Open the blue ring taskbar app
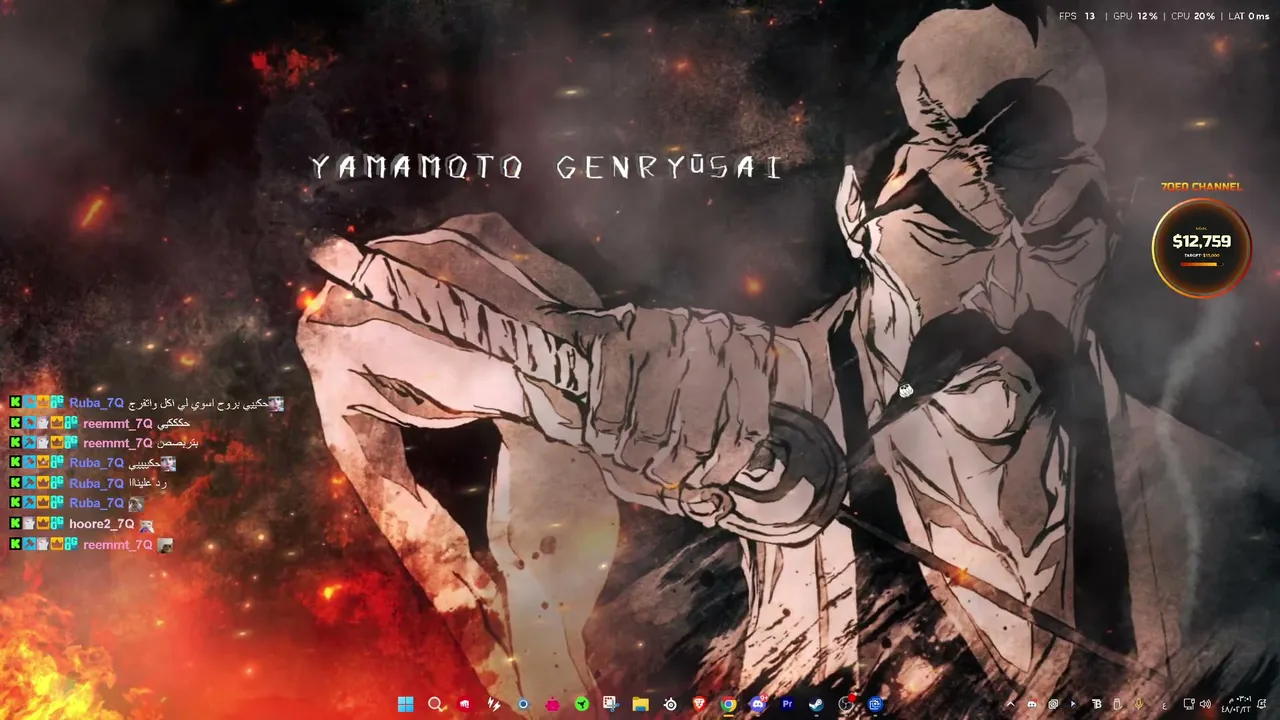The height and width of the screenshot is (720, 1280). tap(522, 704)
